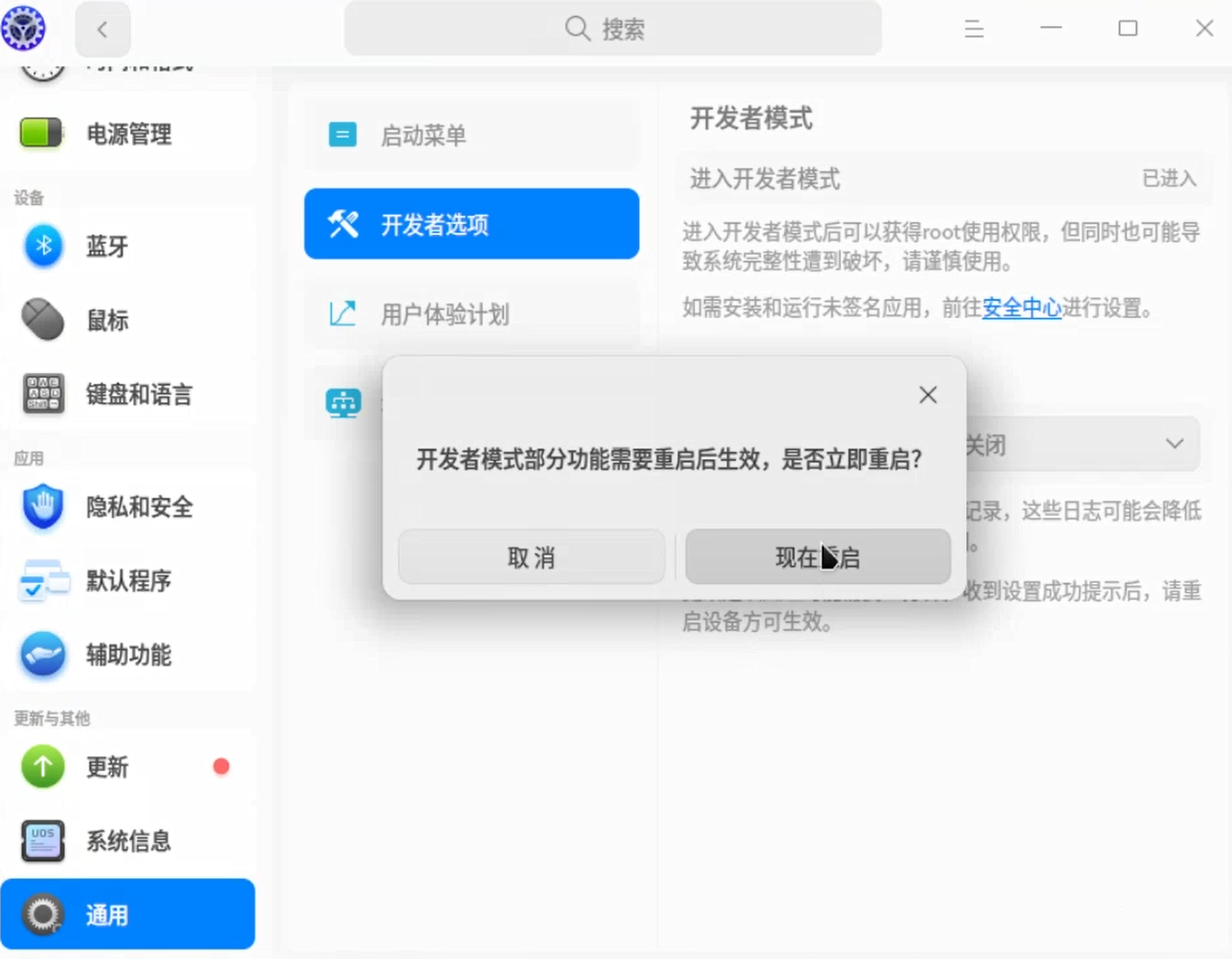The height and width of the screenshot is (959, 1232).
Task: Open the system info UOS icon
Action: (x=43, y=841)
